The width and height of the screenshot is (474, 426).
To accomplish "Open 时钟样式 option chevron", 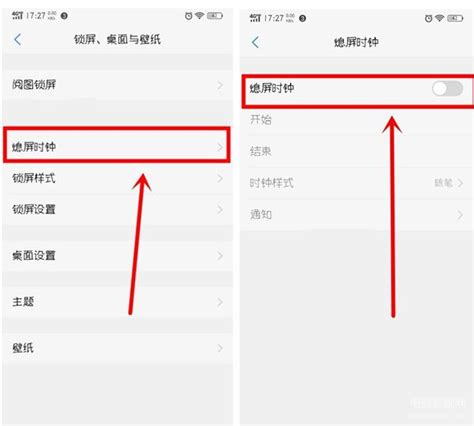I will coord(460,183).
